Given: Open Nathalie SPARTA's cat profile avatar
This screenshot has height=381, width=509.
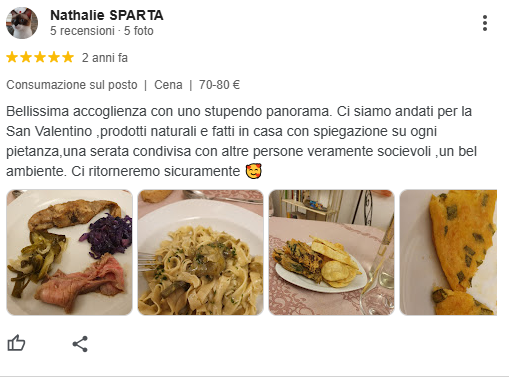Looking at the screenshot, I should point(22,23).
